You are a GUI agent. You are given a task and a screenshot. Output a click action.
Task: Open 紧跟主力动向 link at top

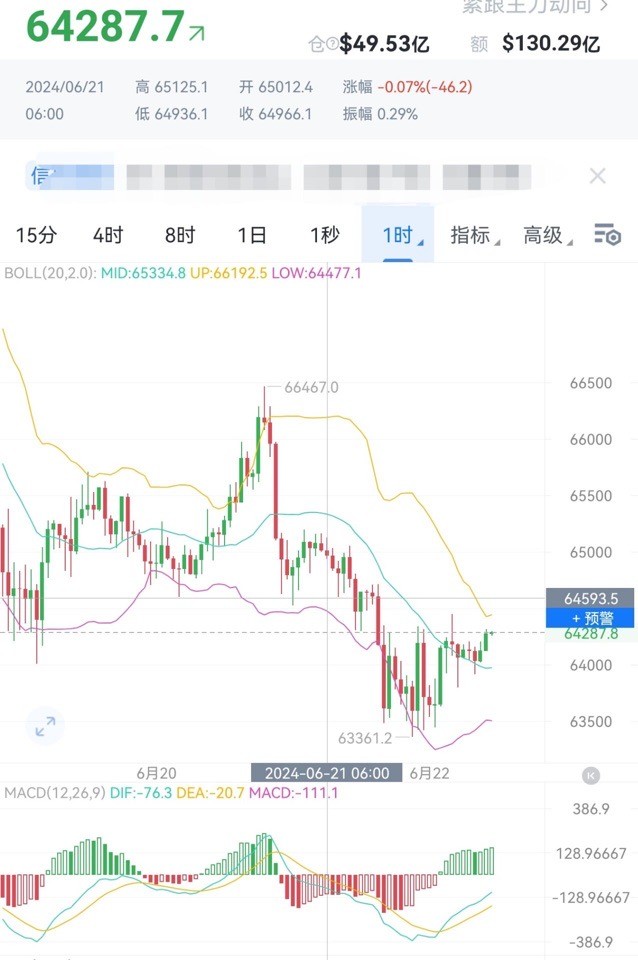pos(535,6)
